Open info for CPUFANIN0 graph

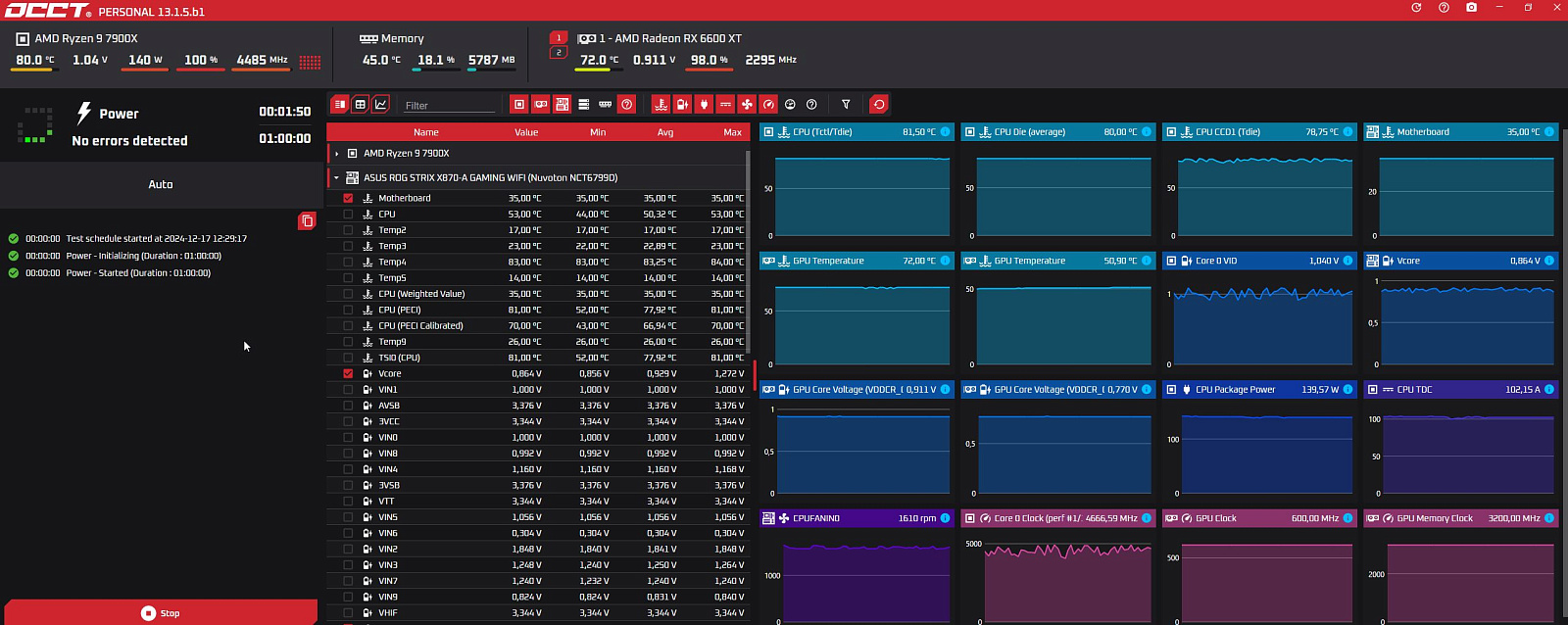pyautogui.click(x=945, y=518)
